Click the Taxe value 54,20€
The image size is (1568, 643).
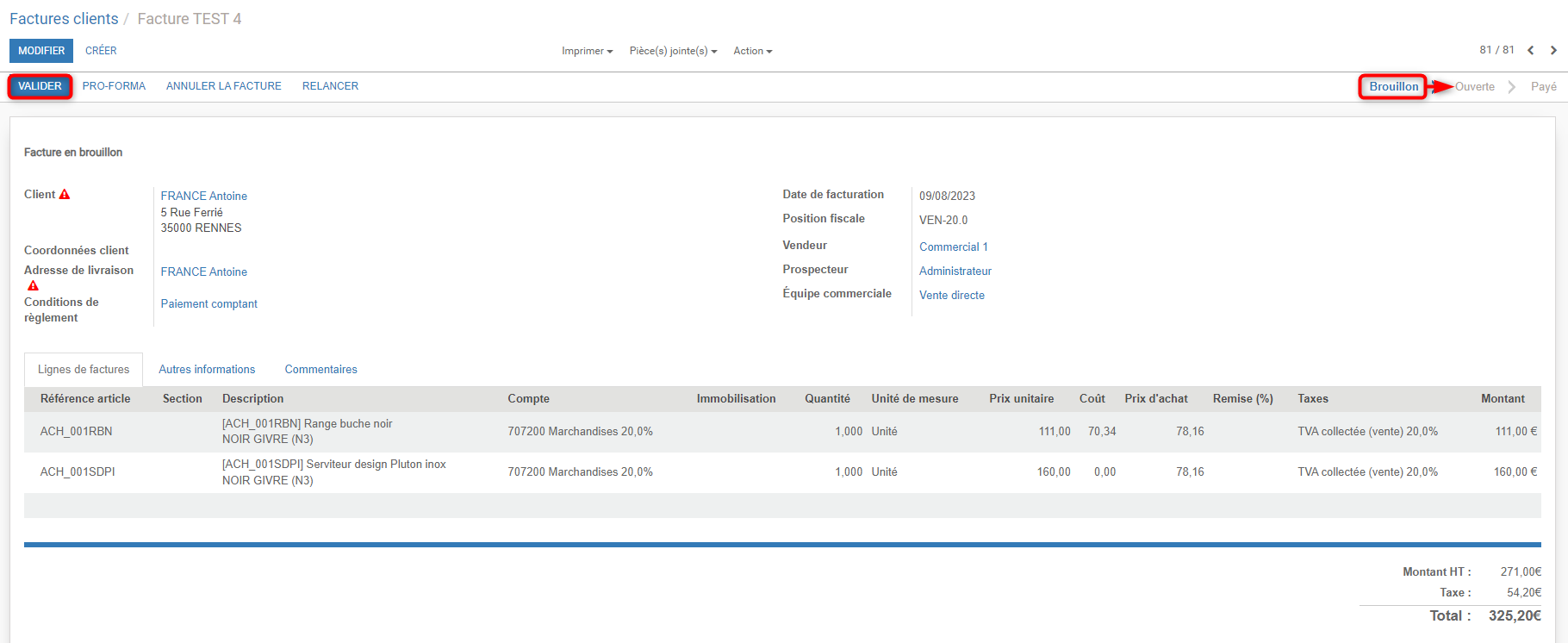[1524, 593]
